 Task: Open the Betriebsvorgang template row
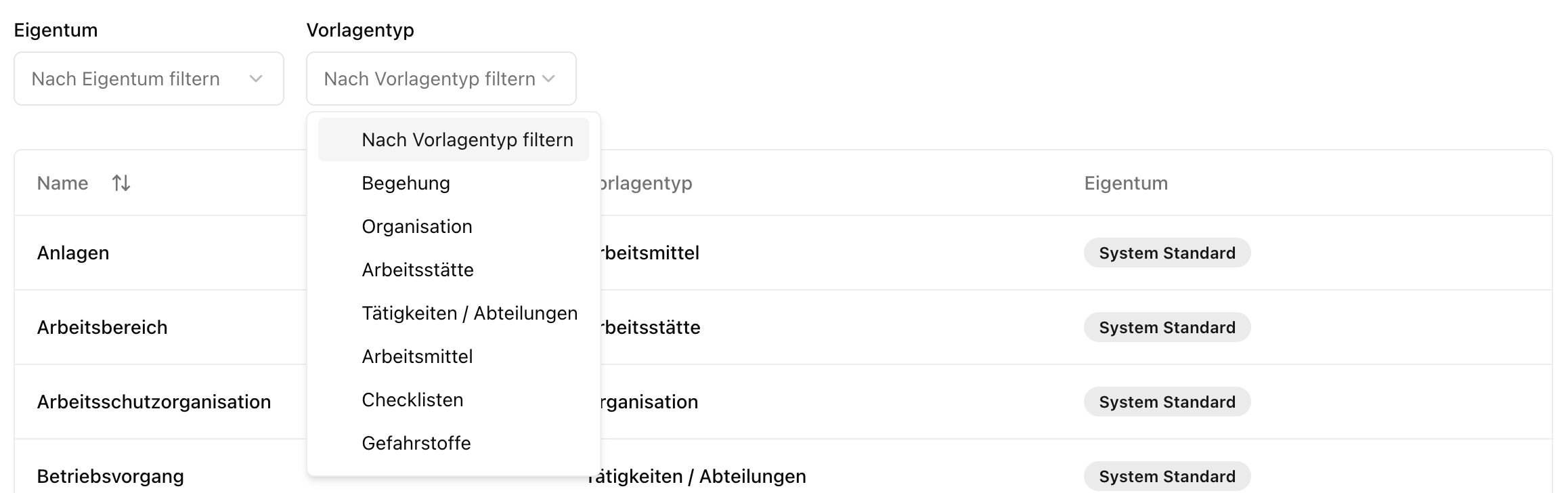pos(110,476)
